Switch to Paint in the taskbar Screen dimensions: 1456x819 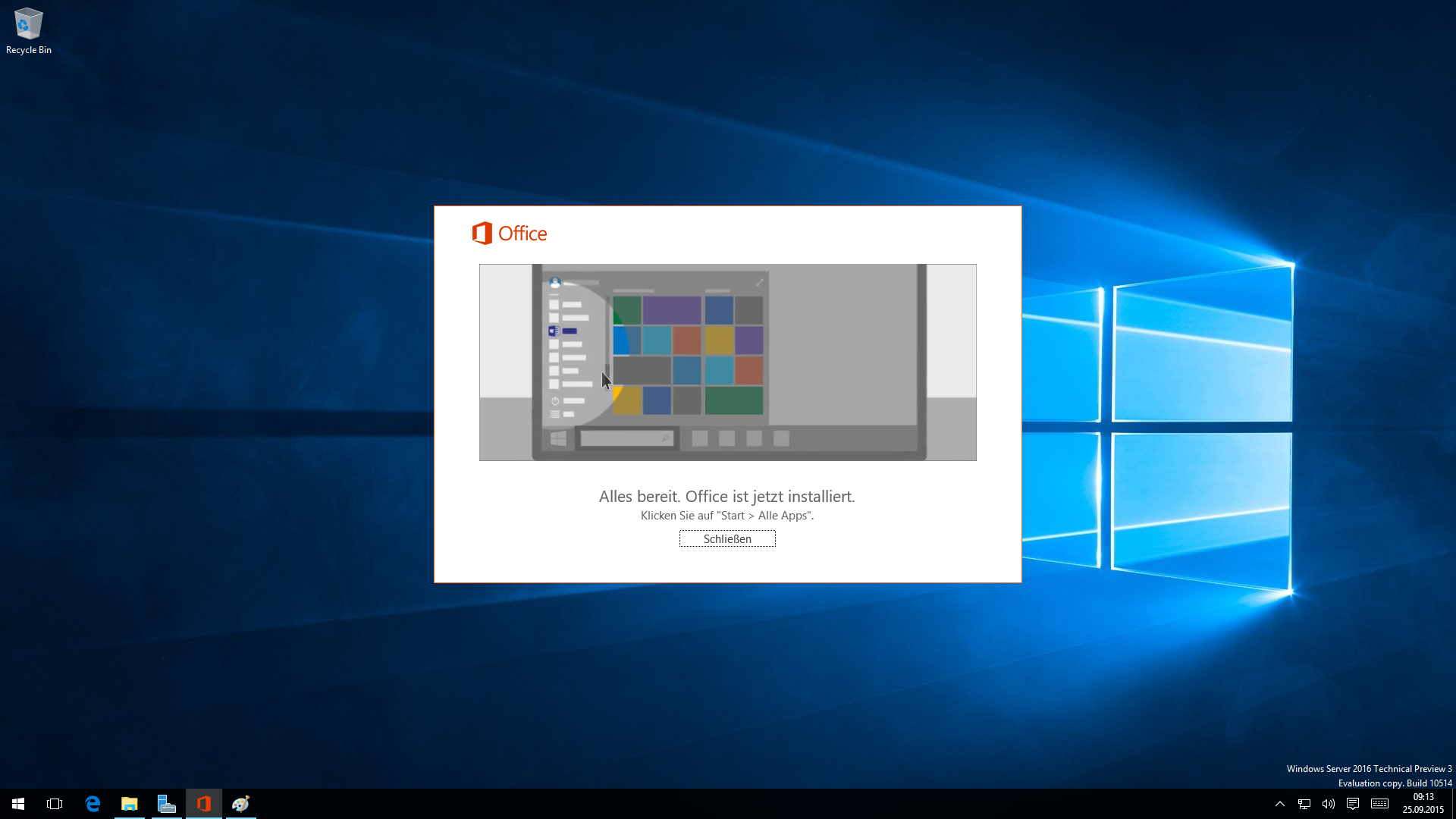tap(241, 804)
